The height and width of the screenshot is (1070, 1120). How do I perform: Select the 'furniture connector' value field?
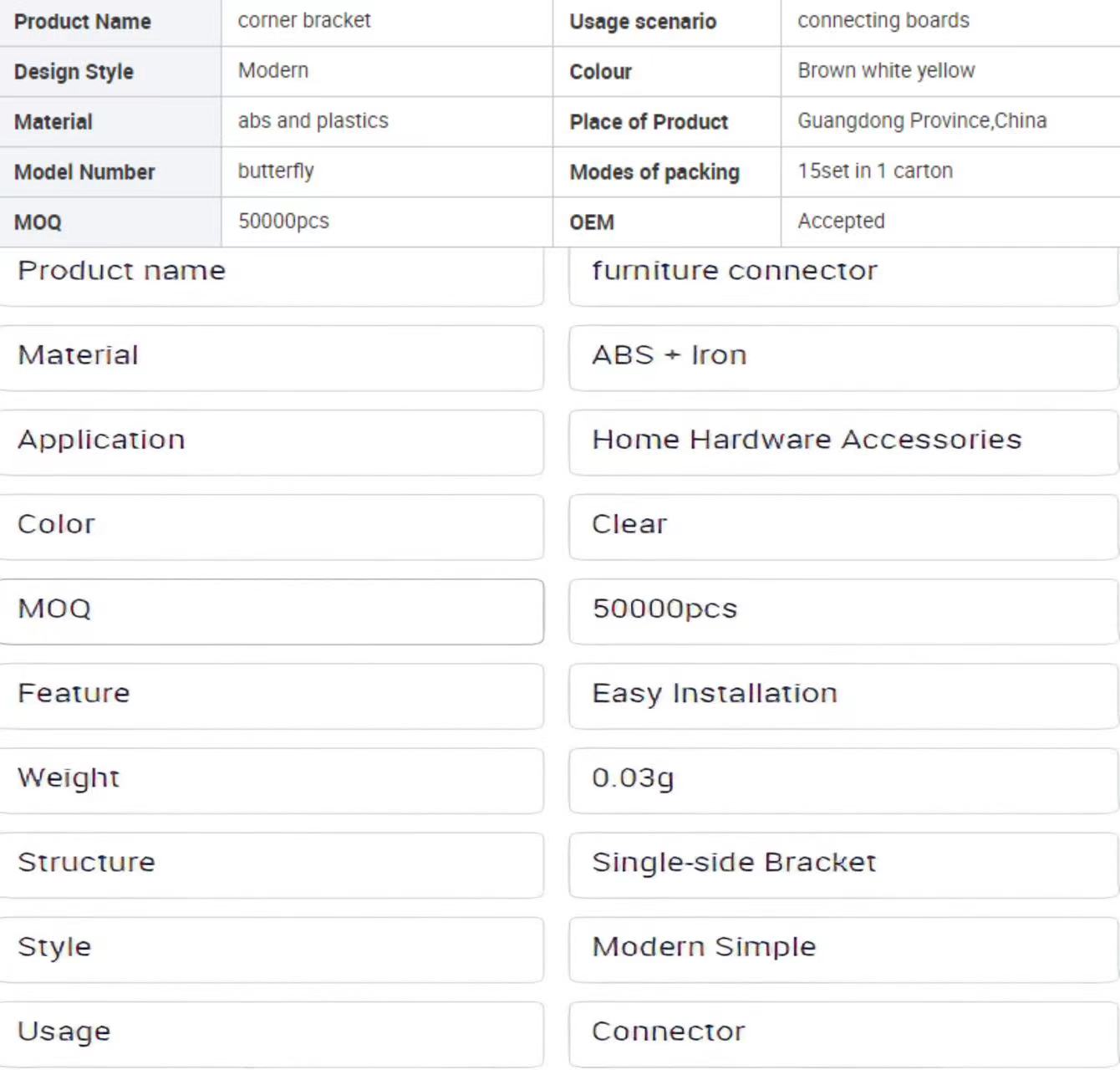[843, 276]
